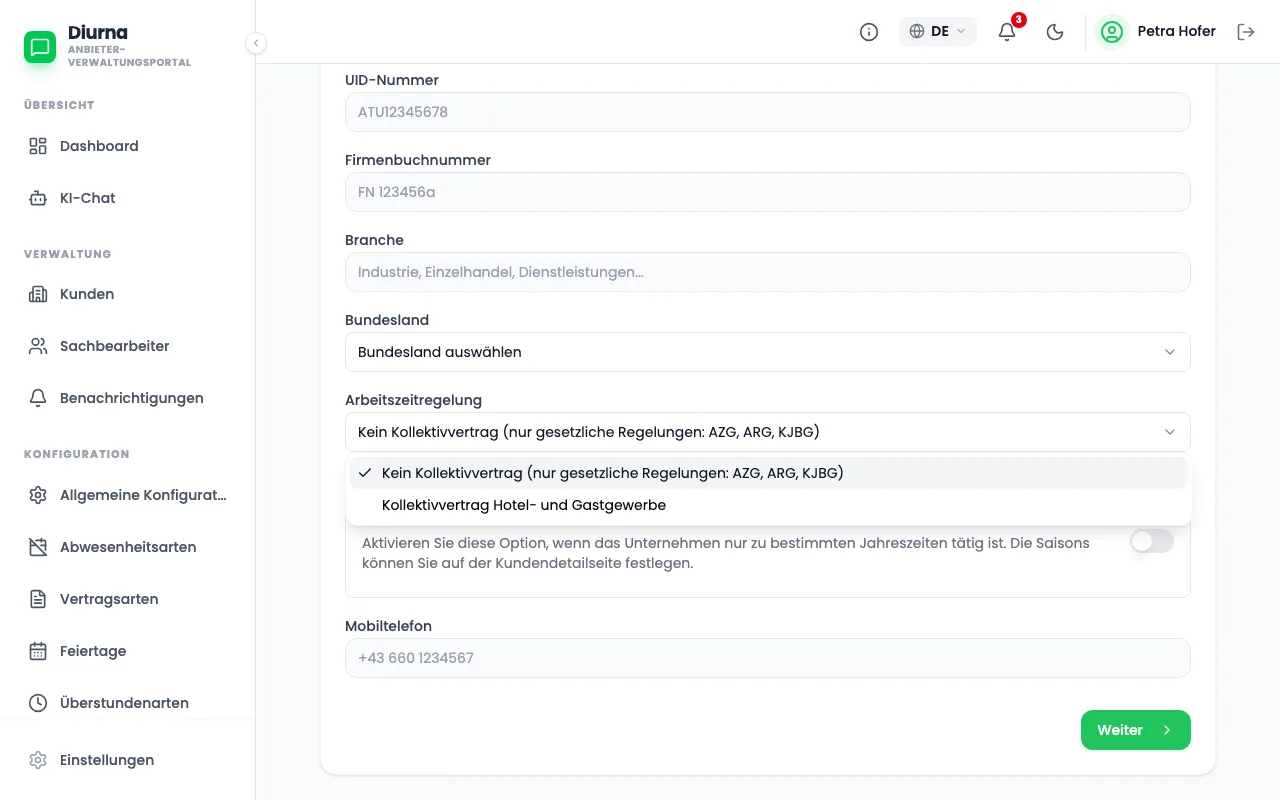The width and height of the screenshot is (1280, 800).
Task: Click the Kunden building icon
Action: pos(38,294)
